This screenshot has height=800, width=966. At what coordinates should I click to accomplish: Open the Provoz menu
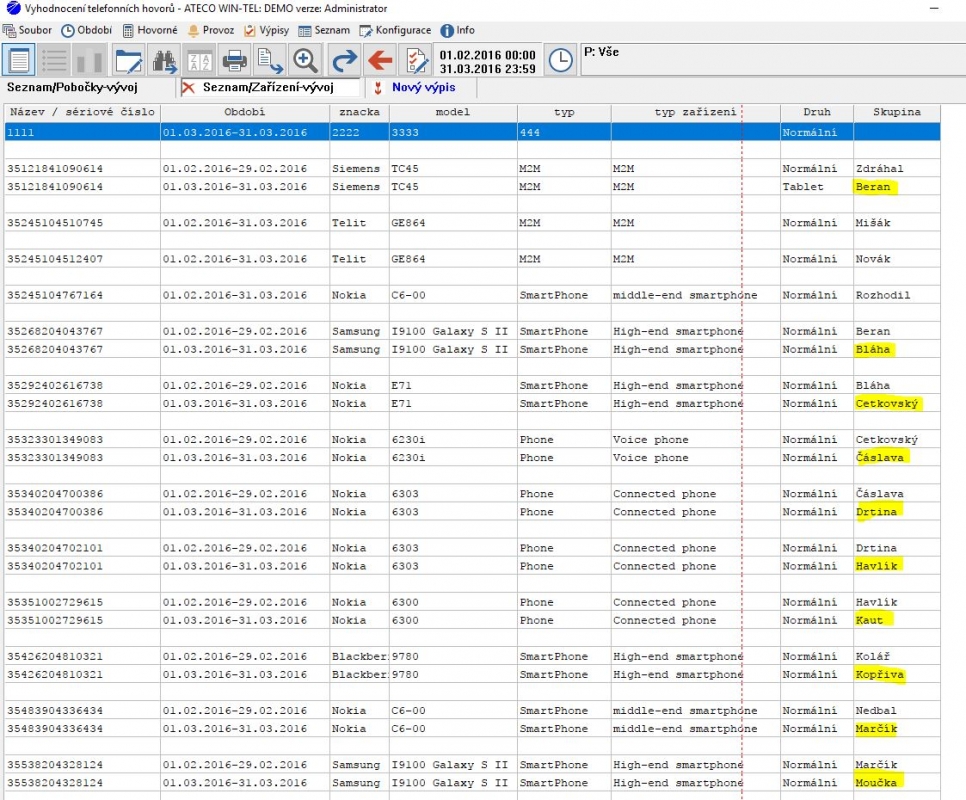(x=211, y=30)
